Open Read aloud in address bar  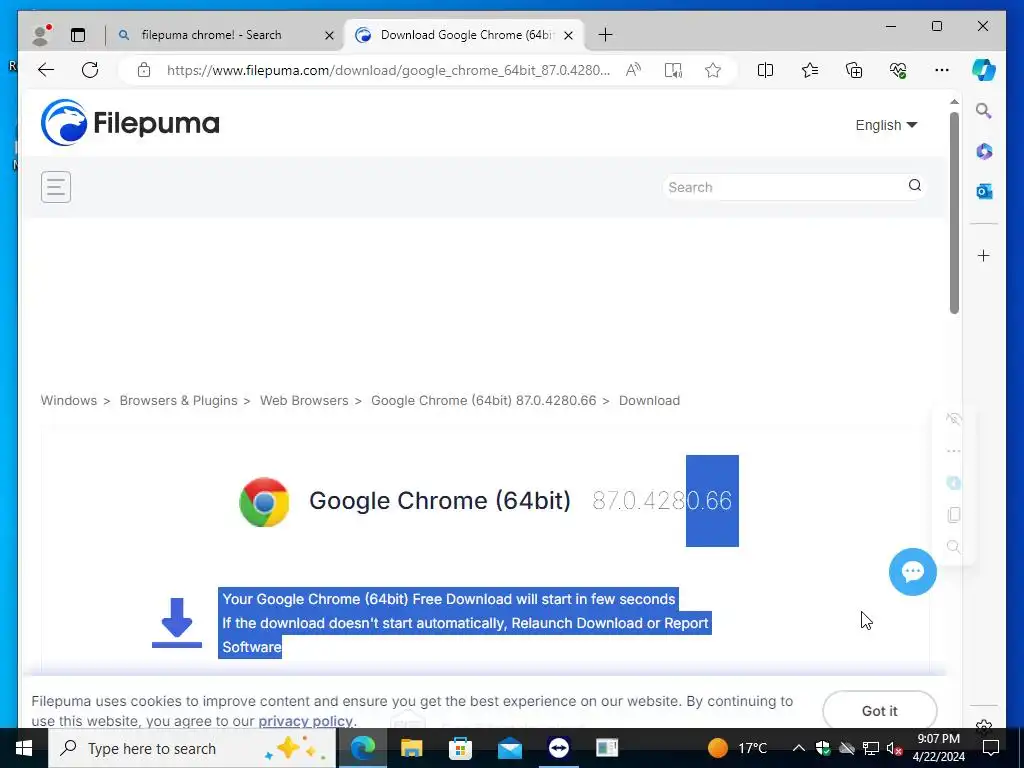pyautogui.click(x=633, y=70)
